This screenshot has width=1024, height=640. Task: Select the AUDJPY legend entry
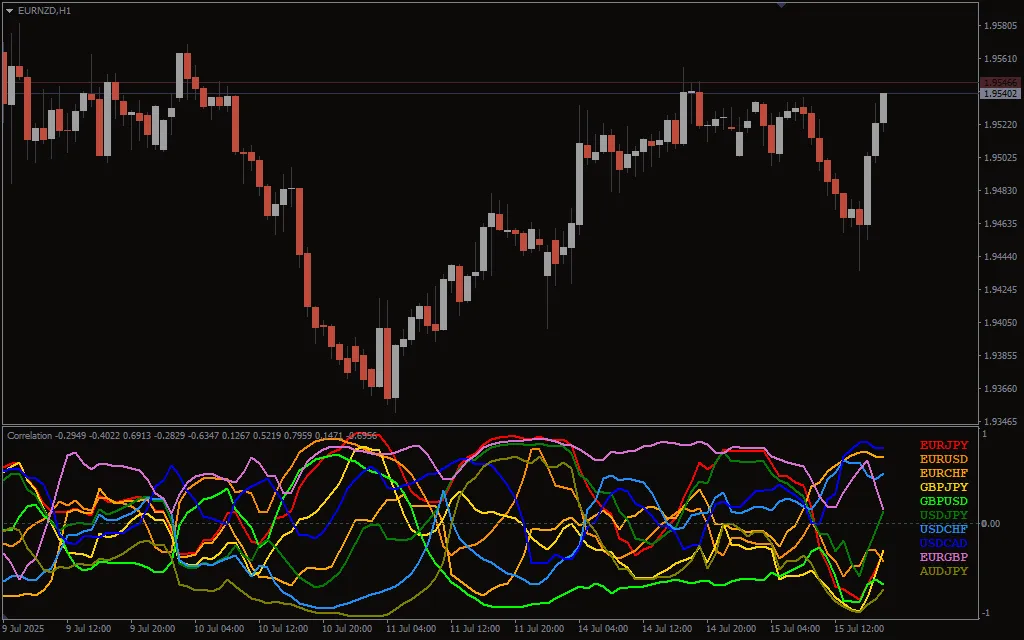pos(943,571)
